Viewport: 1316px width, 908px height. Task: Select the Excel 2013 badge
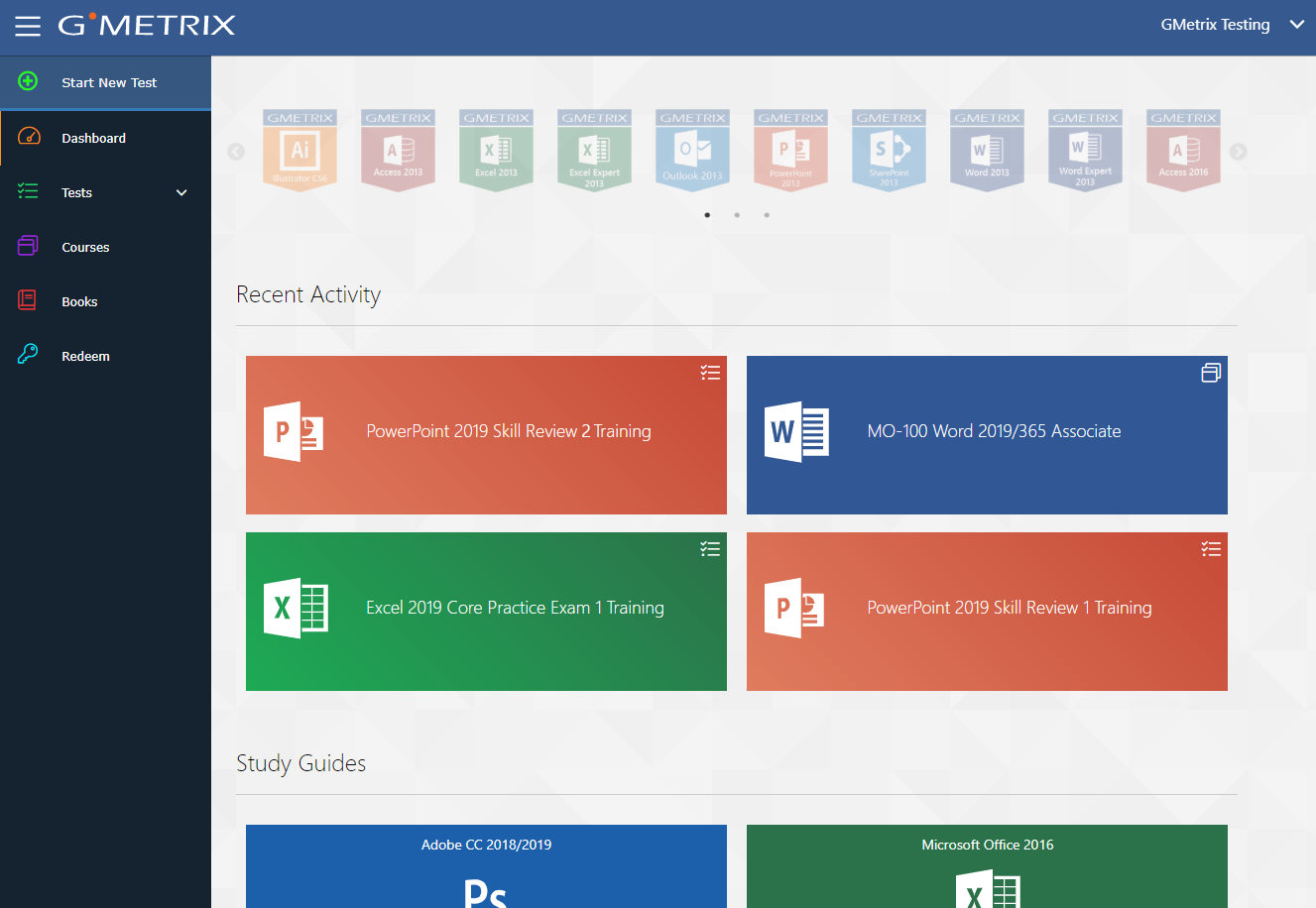tap(496, 150)
